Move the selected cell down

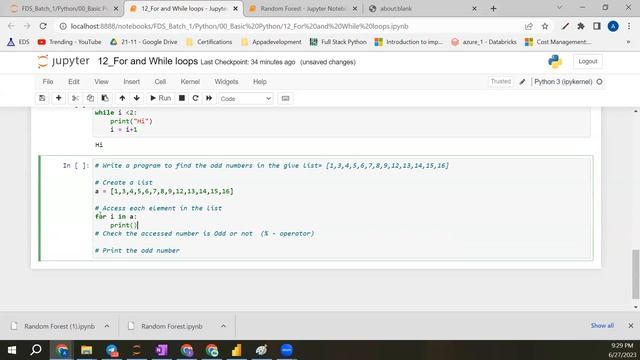click(137, 98)
